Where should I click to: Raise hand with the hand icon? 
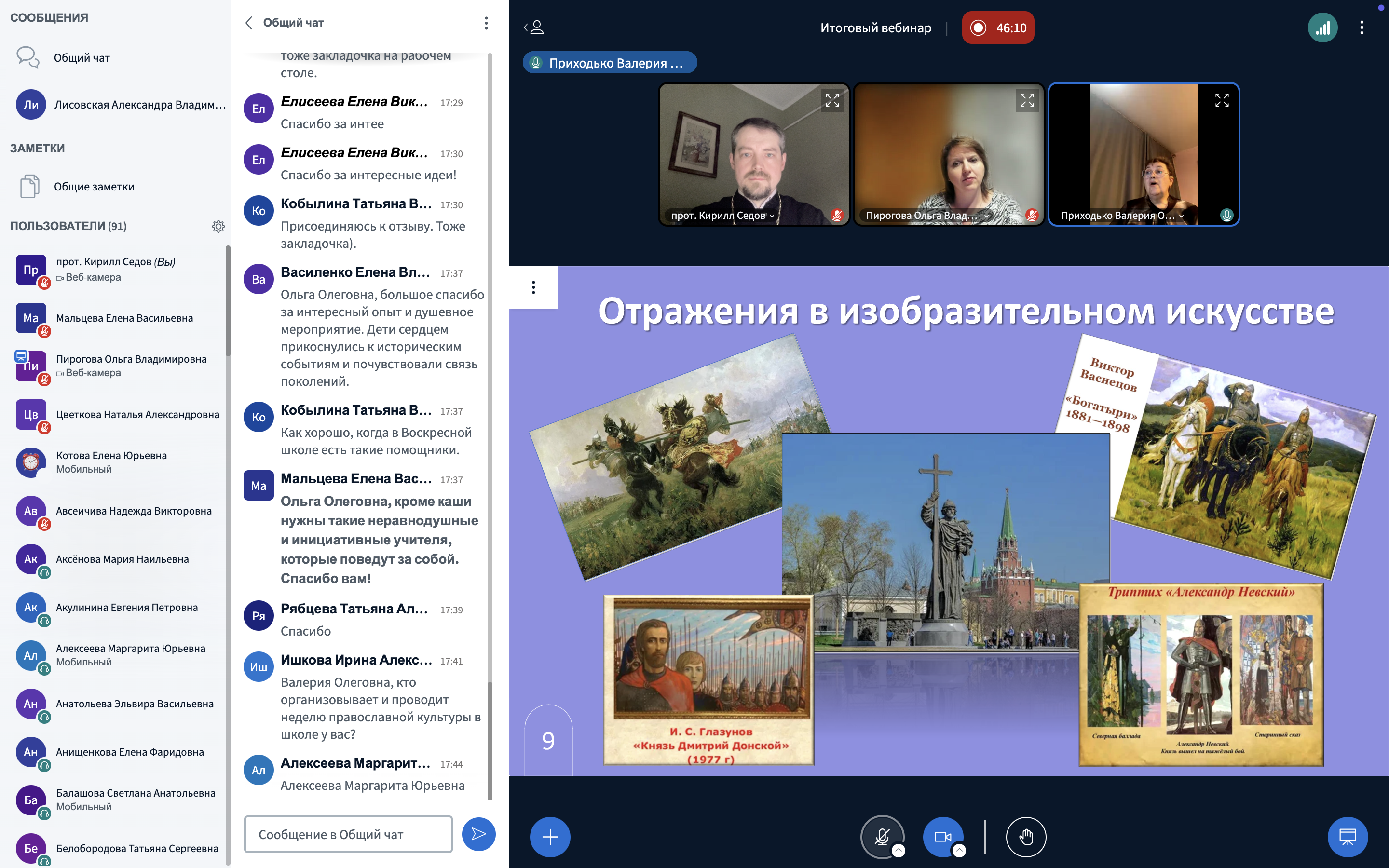(x=1026, y=837)
